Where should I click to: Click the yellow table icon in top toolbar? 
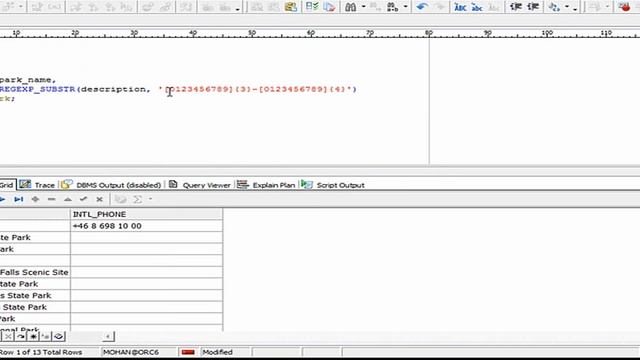click(291, 7)
